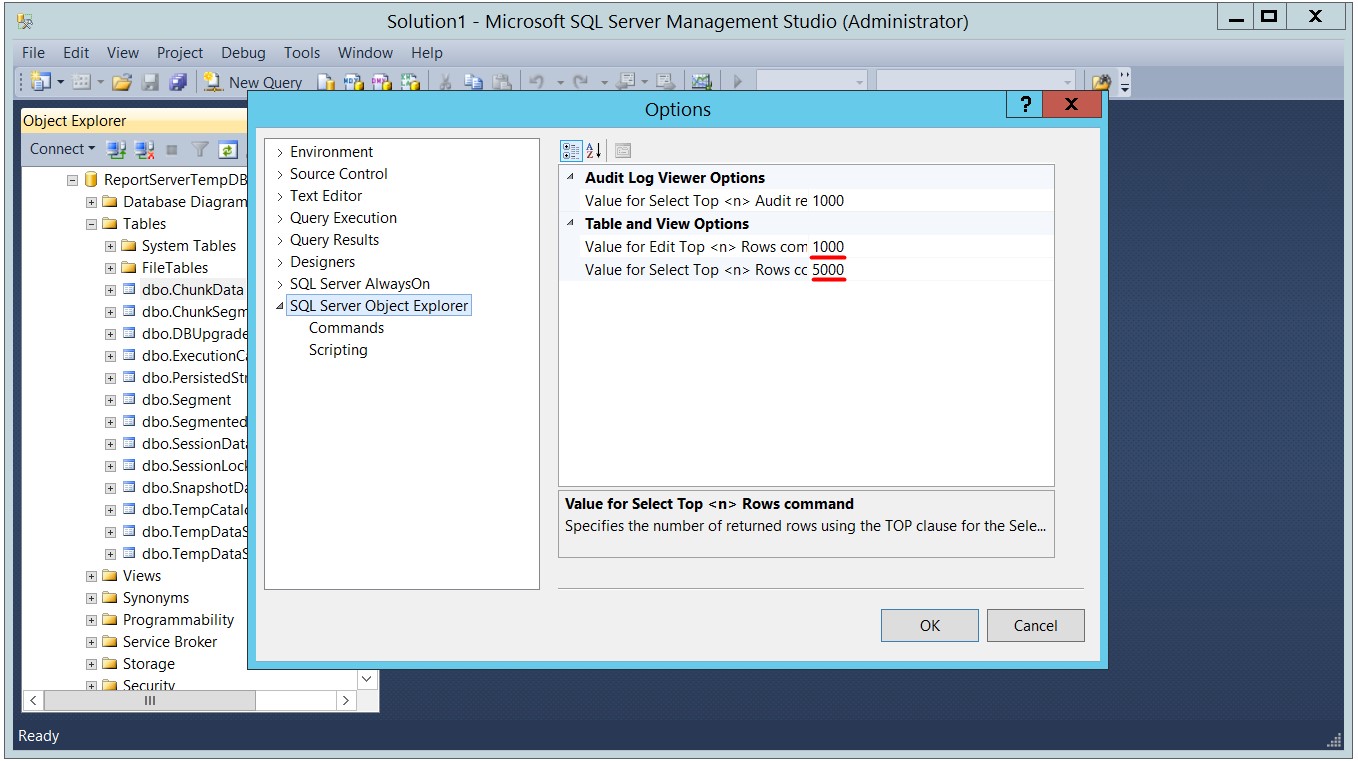Click the XMLA query toolbar icon
Viewport: 1358px width, 761px height.
point(409,82)
